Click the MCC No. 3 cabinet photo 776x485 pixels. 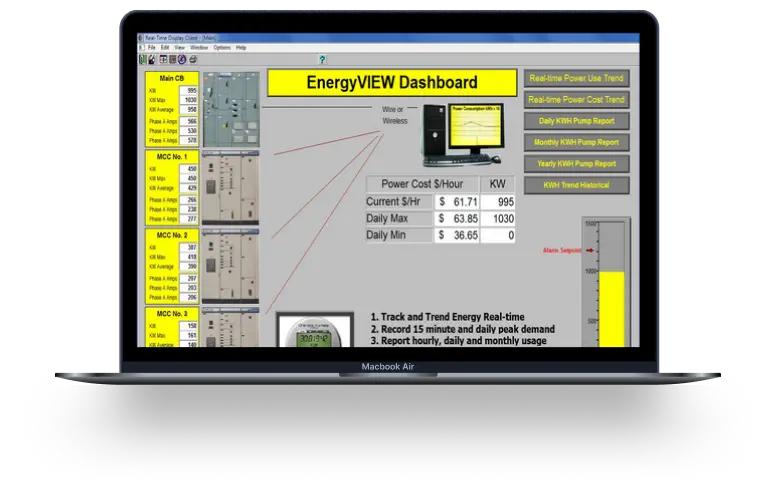[x=231, y=327]
